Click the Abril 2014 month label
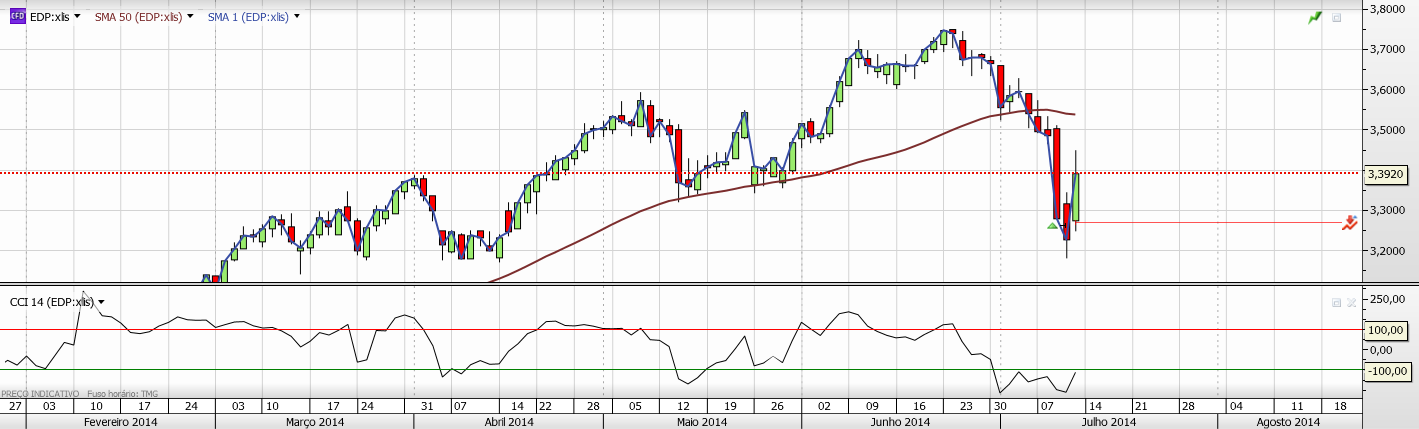 pyautogui.click(x=508, y=422)
